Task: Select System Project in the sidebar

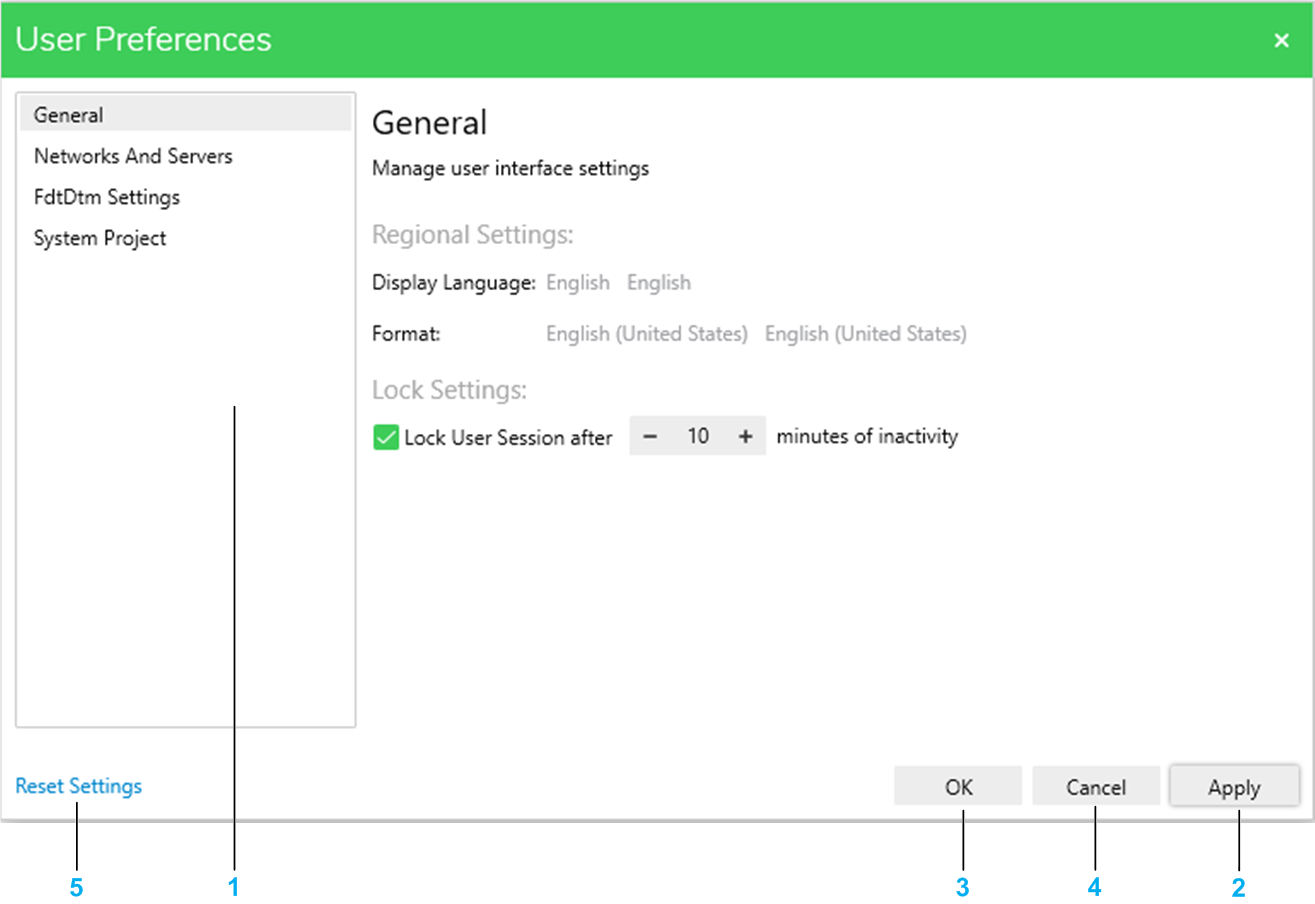Action: pyautogui.click(x=100, y=238)
